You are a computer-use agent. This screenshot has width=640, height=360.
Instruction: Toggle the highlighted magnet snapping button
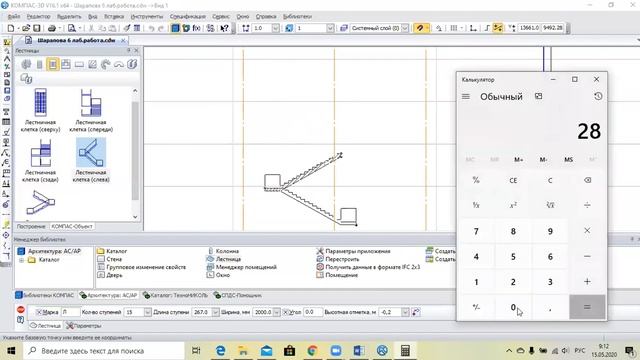(x=419, y=28)
